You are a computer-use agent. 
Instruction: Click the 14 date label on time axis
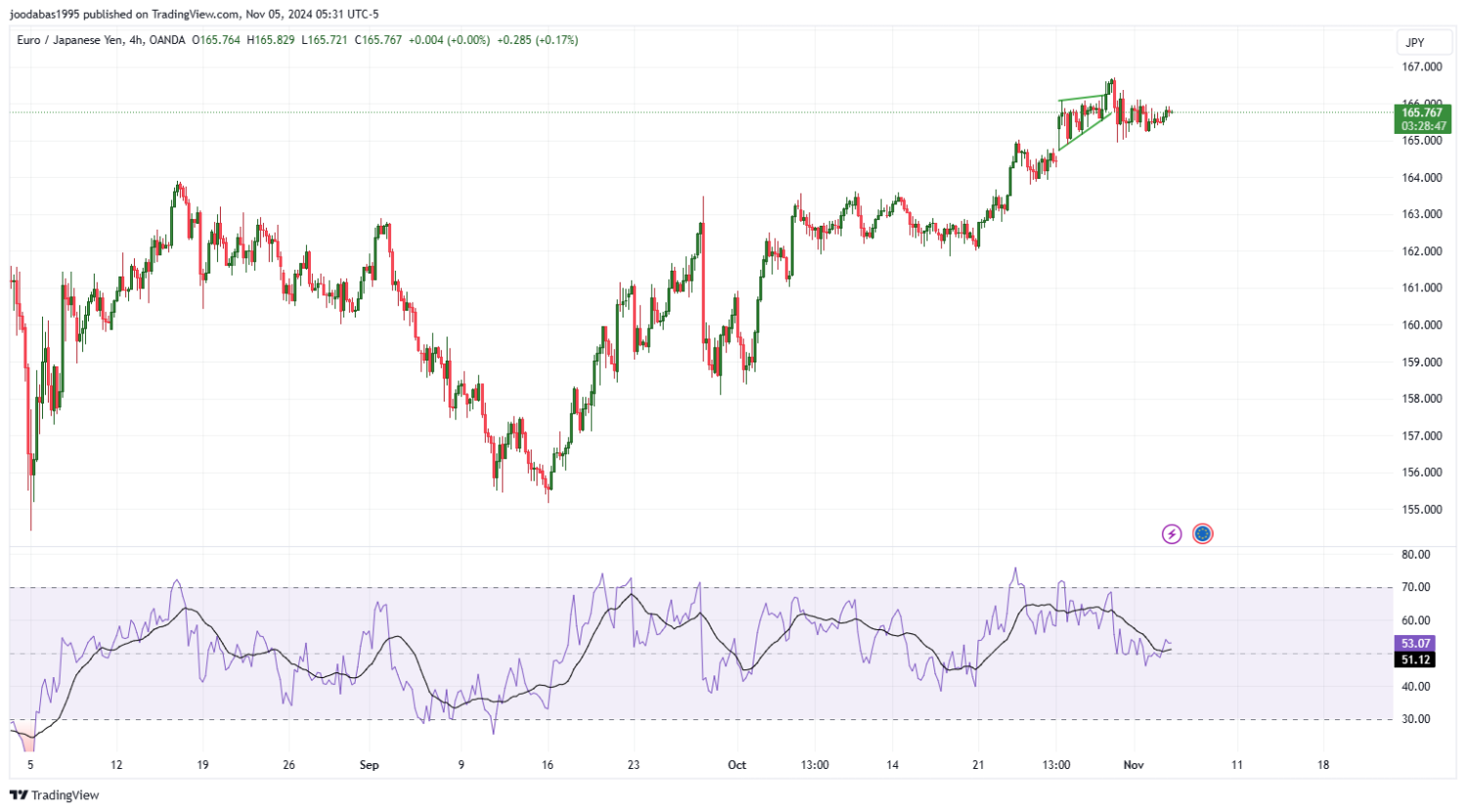(x=892, y=765)
